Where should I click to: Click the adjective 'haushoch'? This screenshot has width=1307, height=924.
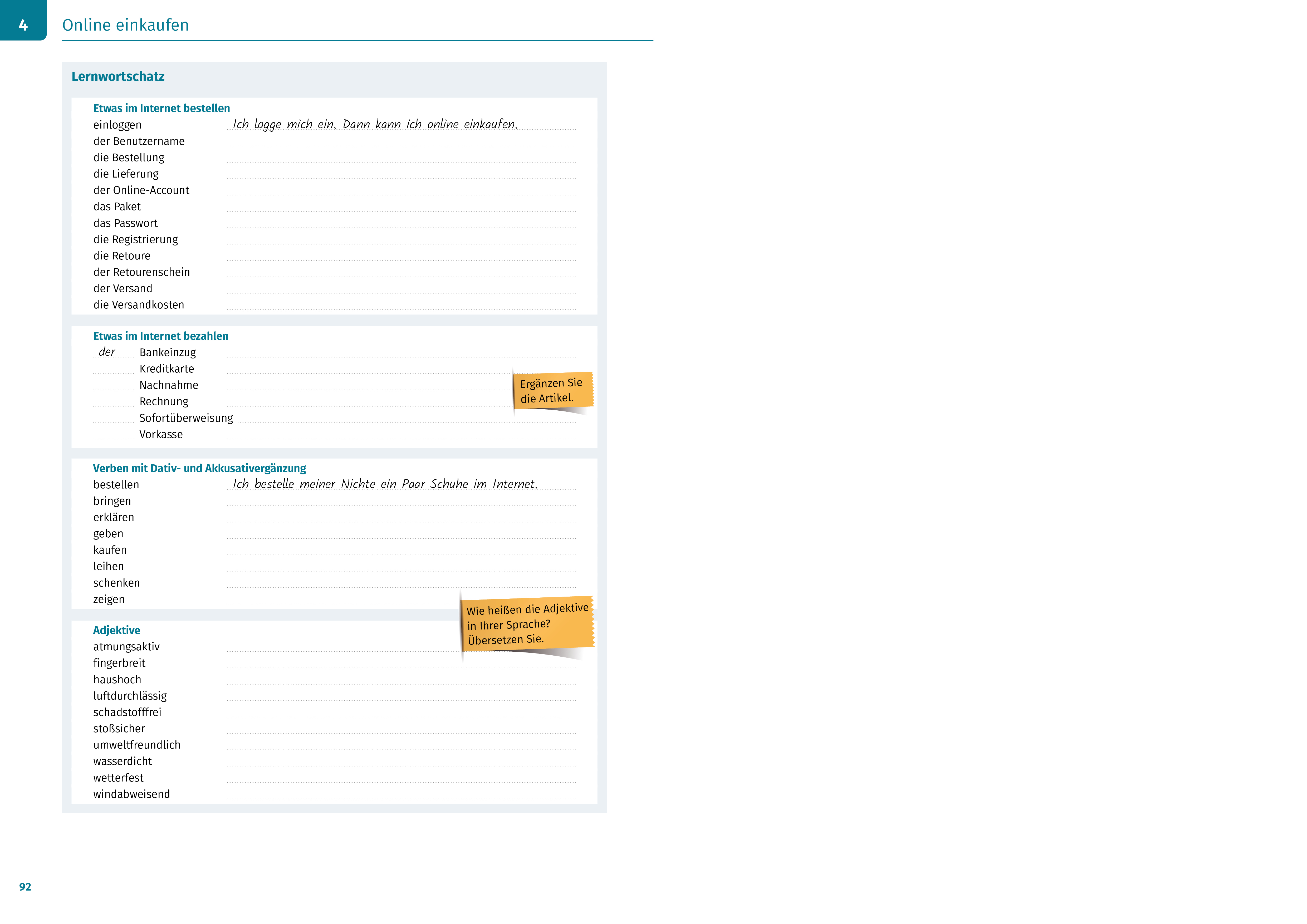click(x=117, y=680)
